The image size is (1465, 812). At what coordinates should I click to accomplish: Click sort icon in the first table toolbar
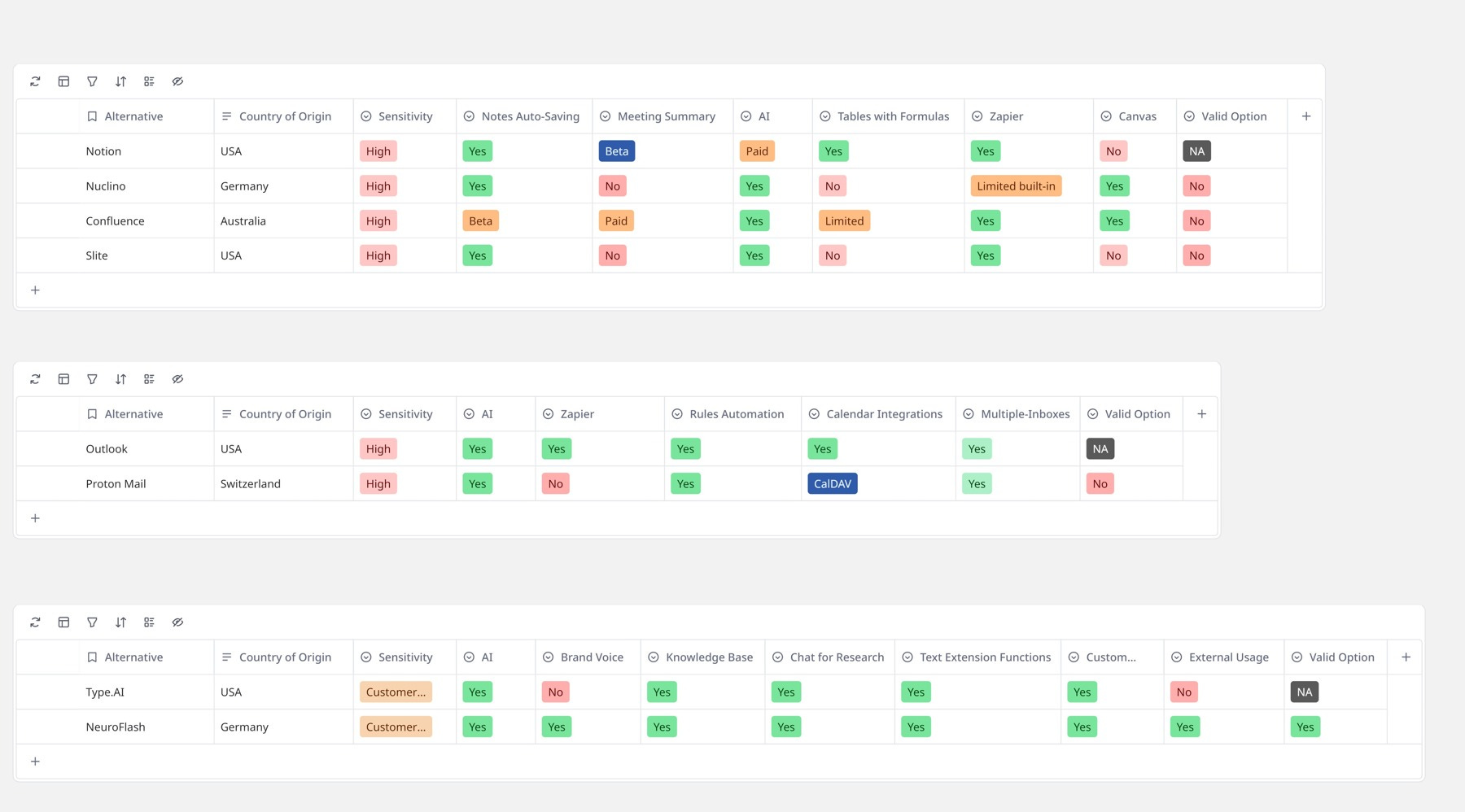tap(120, 81)
